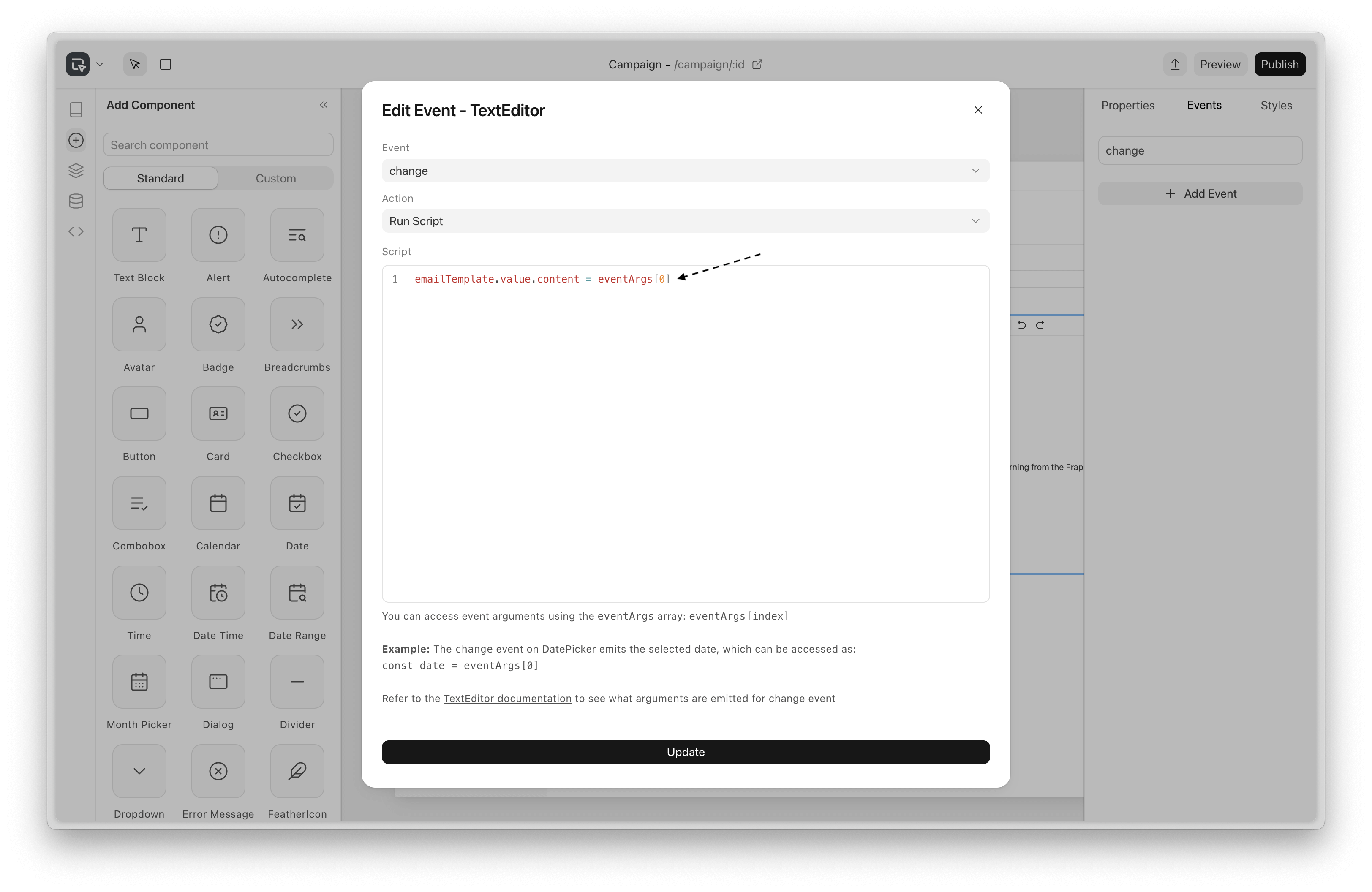Open the code view sidebar icon

tap(76, 231)
